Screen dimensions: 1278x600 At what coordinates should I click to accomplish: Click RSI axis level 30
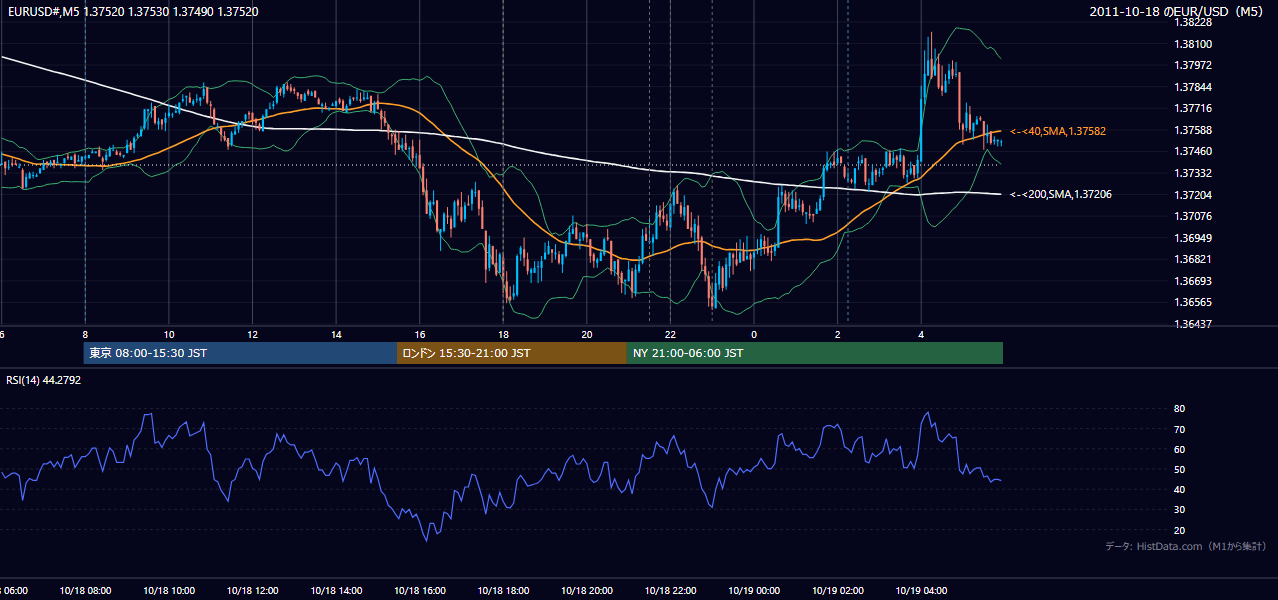[1179, 510]
